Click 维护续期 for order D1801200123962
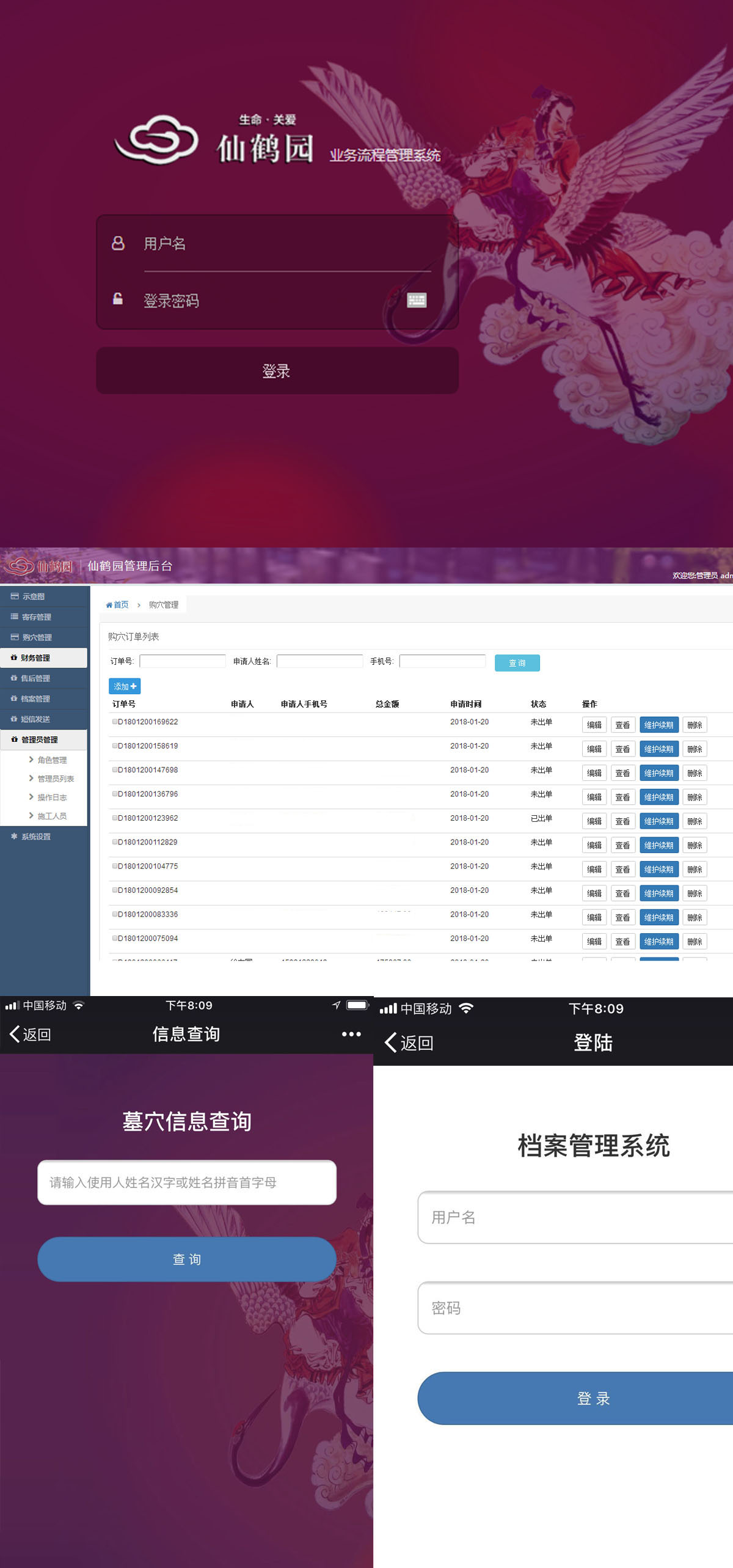The height and width of the screenshot is (1568, 733). click(659, 821)
